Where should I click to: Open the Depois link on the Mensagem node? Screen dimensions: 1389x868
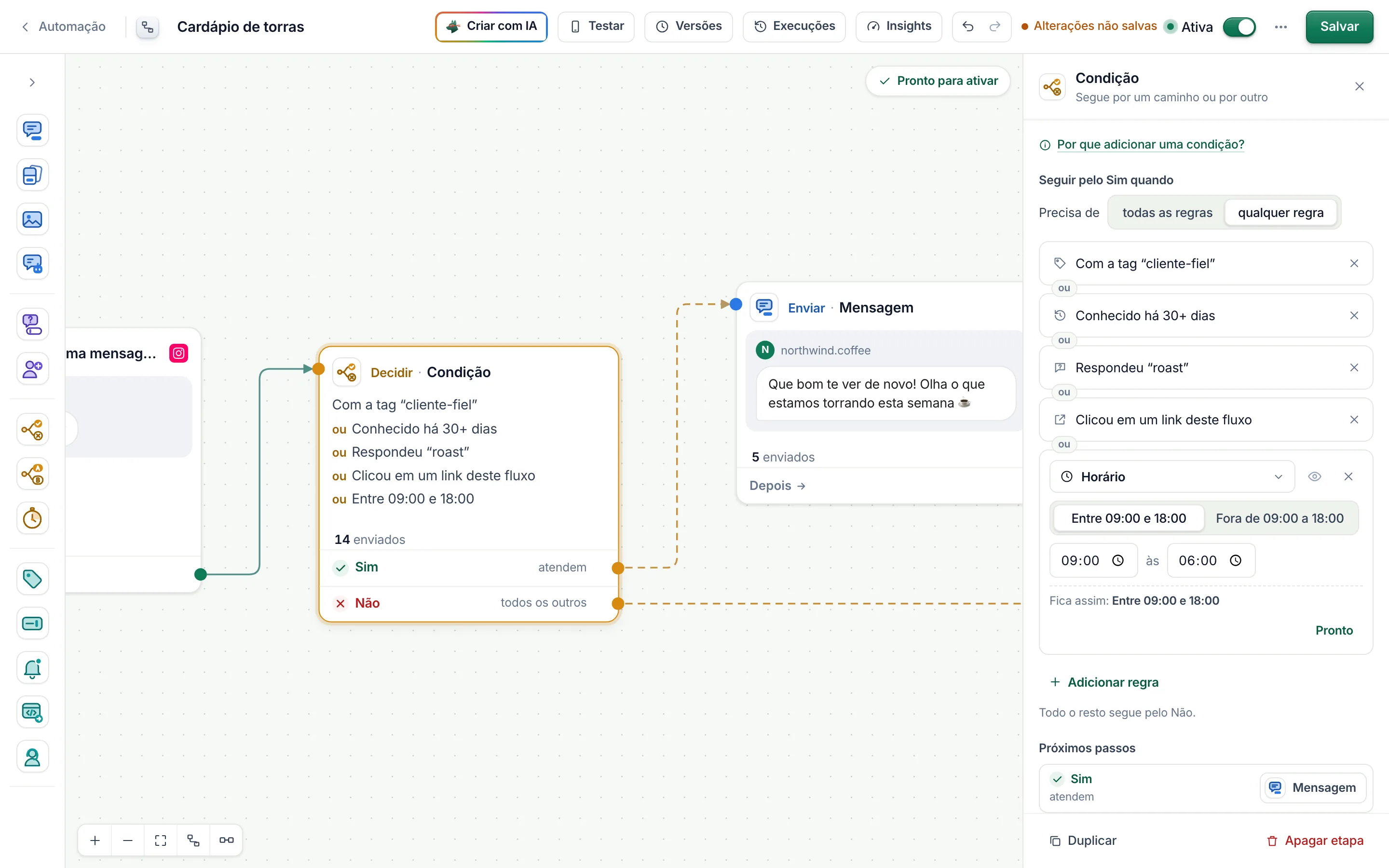pos(777,486)
